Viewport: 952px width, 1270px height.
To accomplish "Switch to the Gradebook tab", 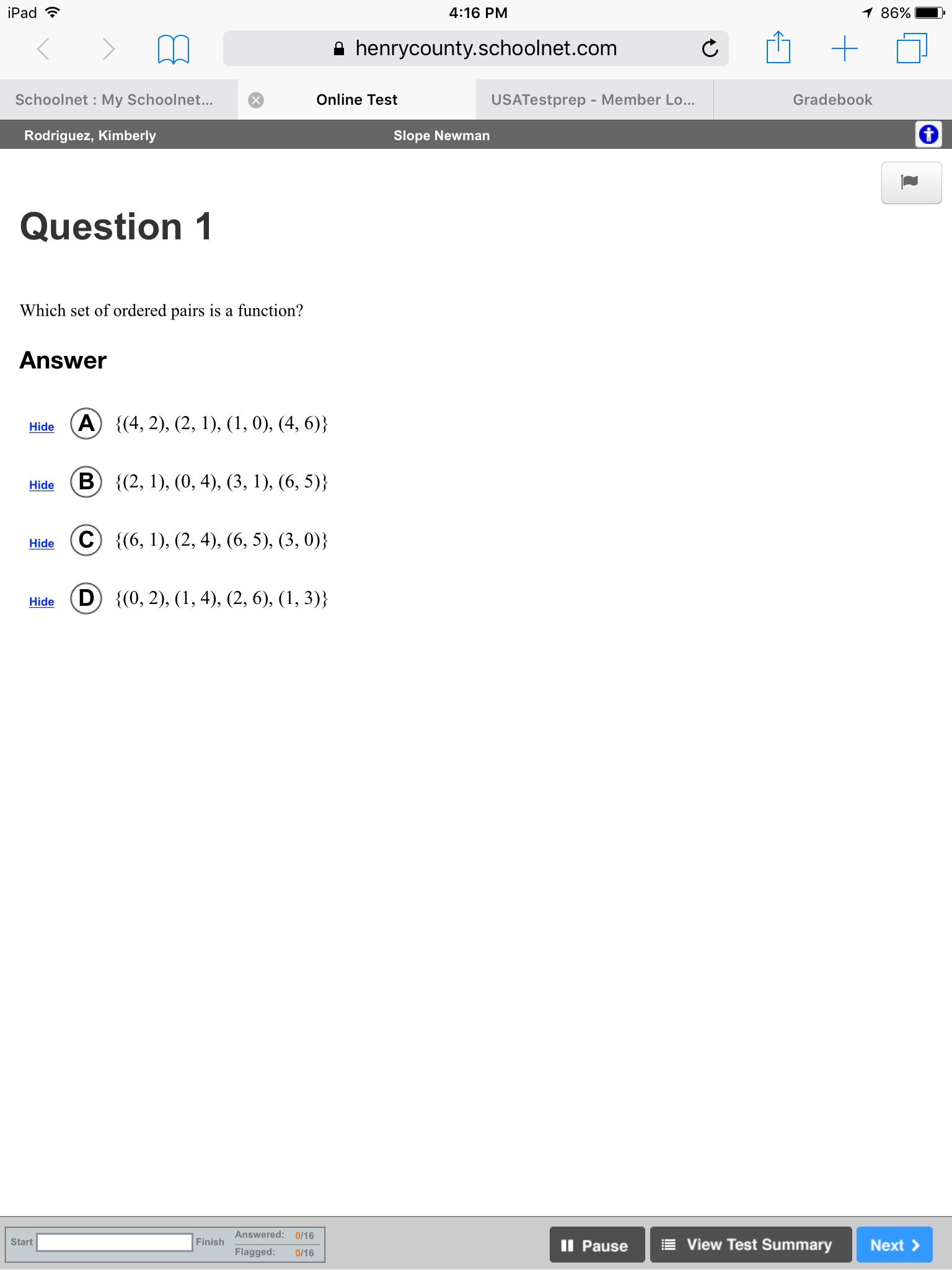I will click(x=832, y=100).
